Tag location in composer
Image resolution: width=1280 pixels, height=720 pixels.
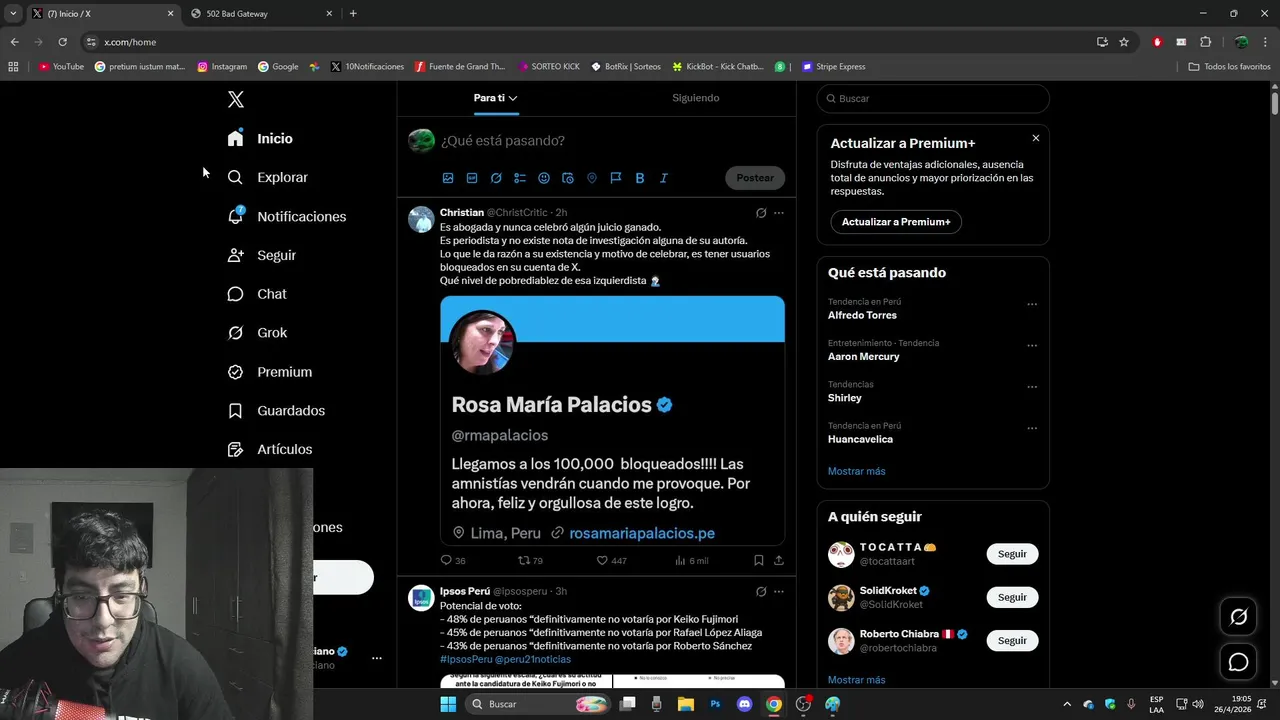(x=592, y=178)
